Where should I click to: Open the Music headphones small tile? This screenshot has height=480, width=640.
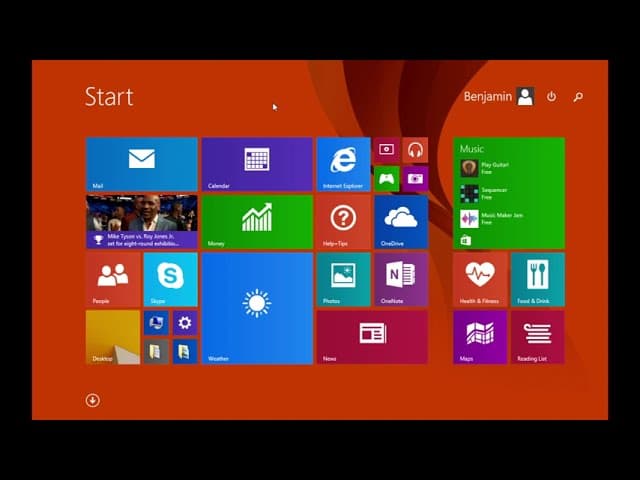415,150
